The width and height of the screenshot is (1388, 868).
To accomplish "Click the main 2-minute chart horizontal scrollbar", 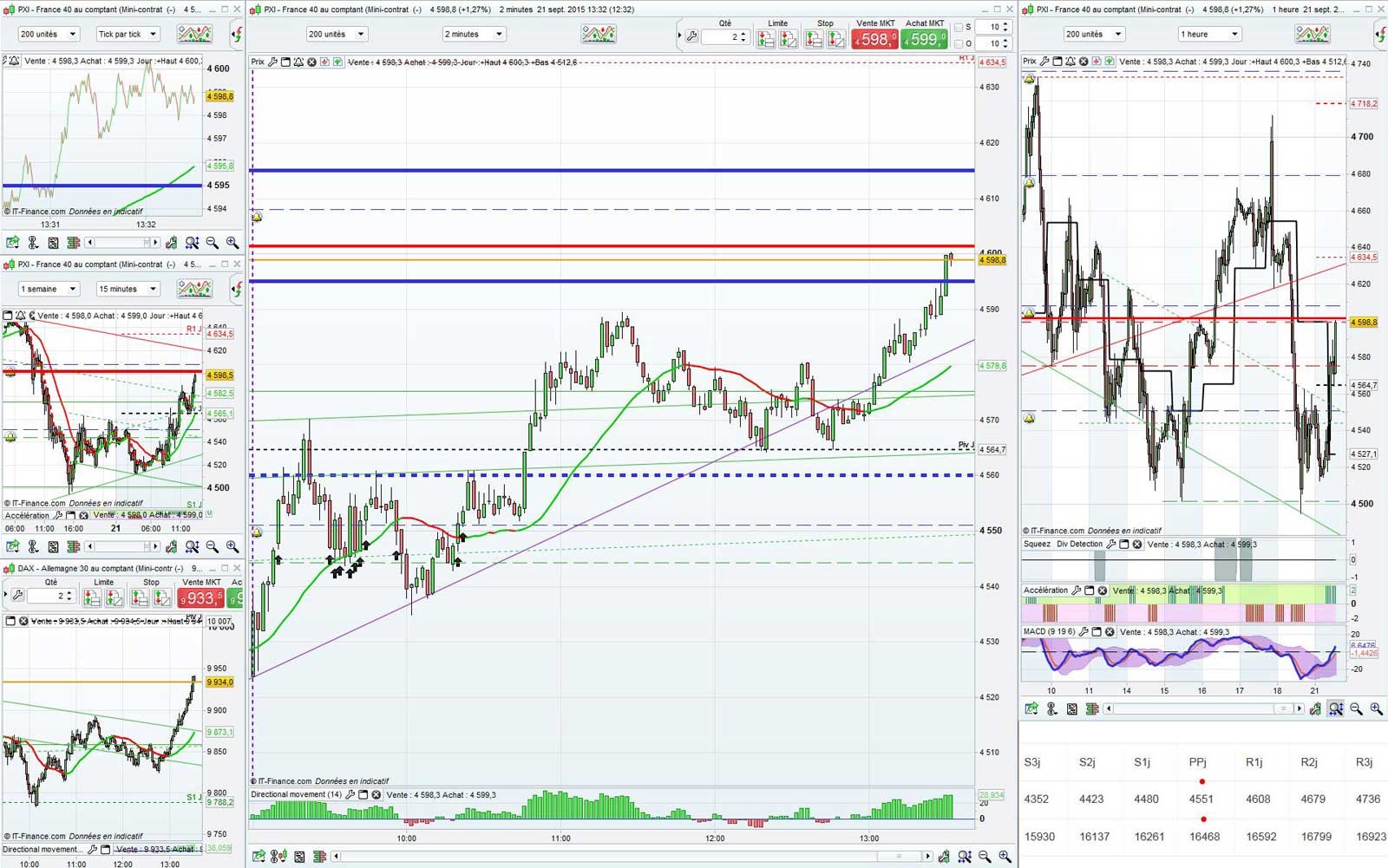I will [x=632, y=857].
